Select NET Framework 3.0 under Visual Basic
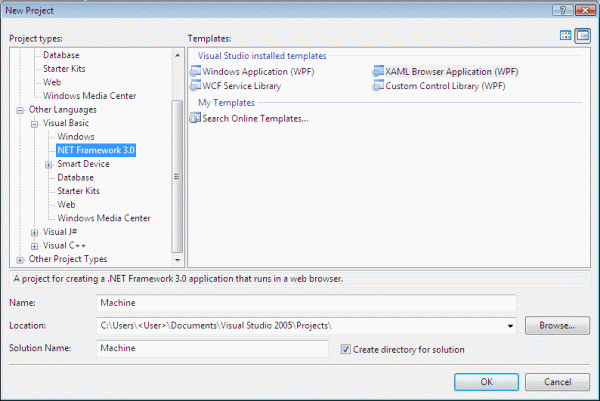 96,150
